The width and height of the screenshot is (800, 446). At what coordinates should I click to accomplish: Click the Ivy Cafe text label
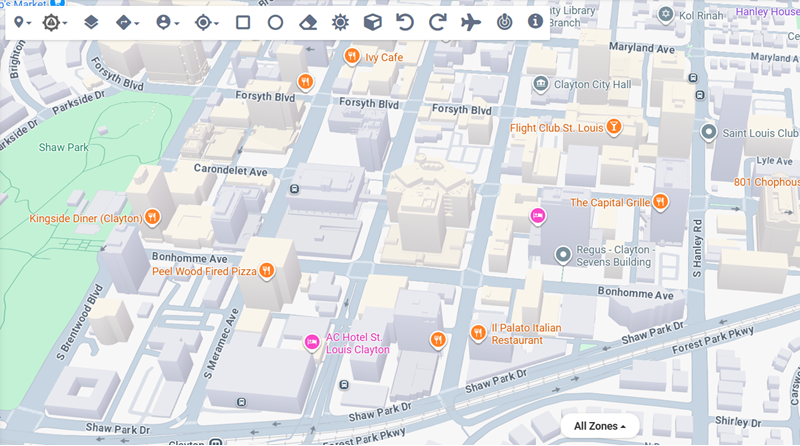tap(384, 57)
